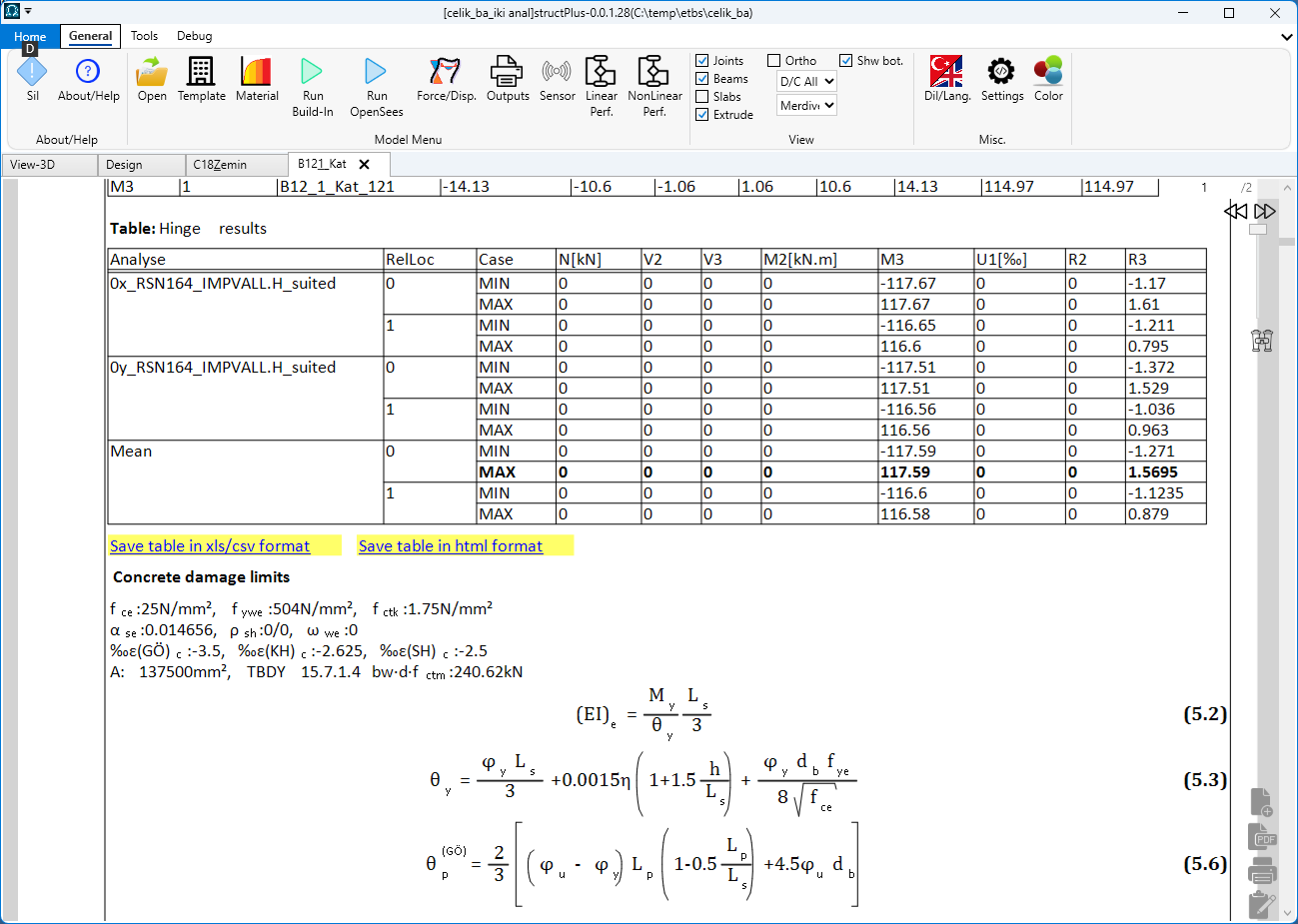Open Force/Disp. results
The height and width of the screenshot is (924, 1298).
446,78
